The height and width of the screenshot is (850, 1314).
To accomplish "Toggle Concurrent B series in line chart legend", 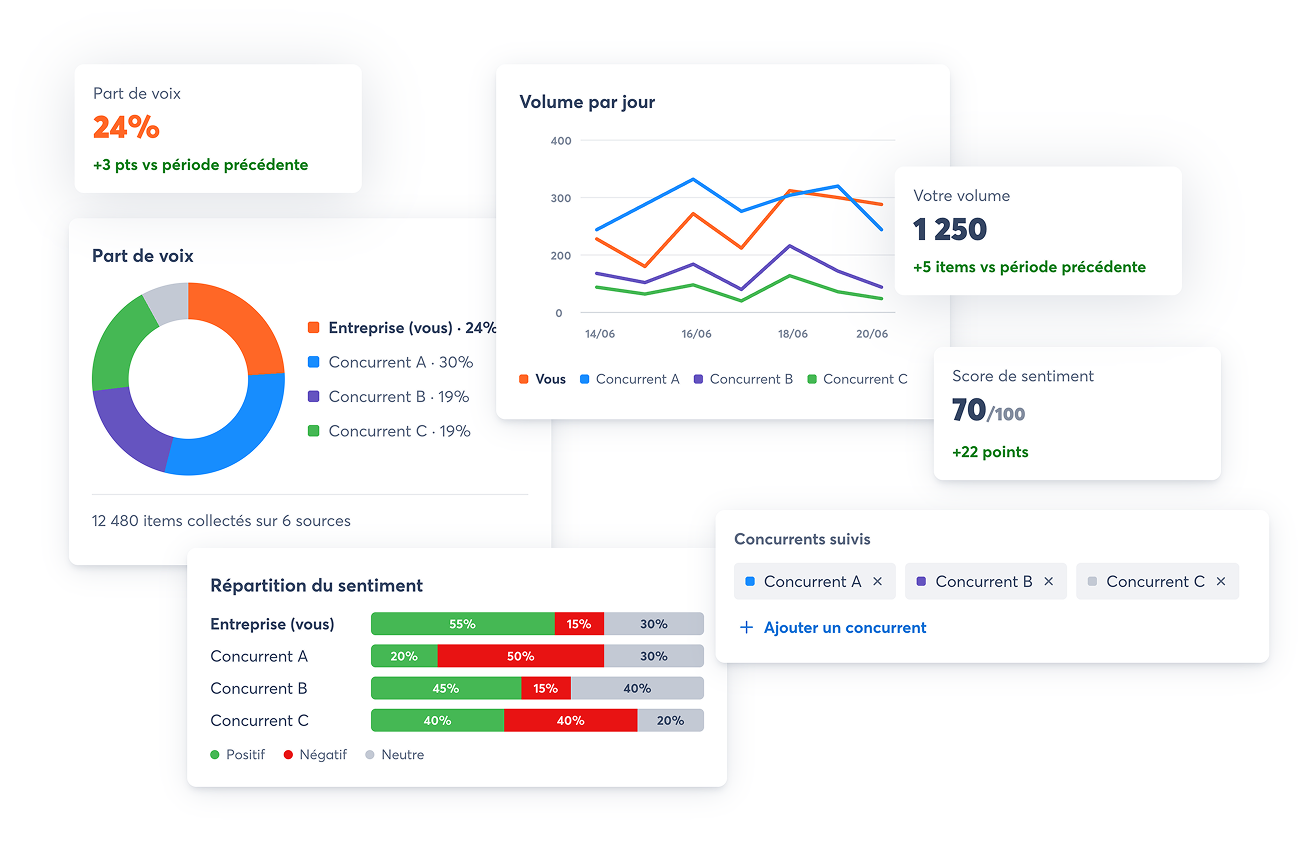I will click(x=743, y=379).
